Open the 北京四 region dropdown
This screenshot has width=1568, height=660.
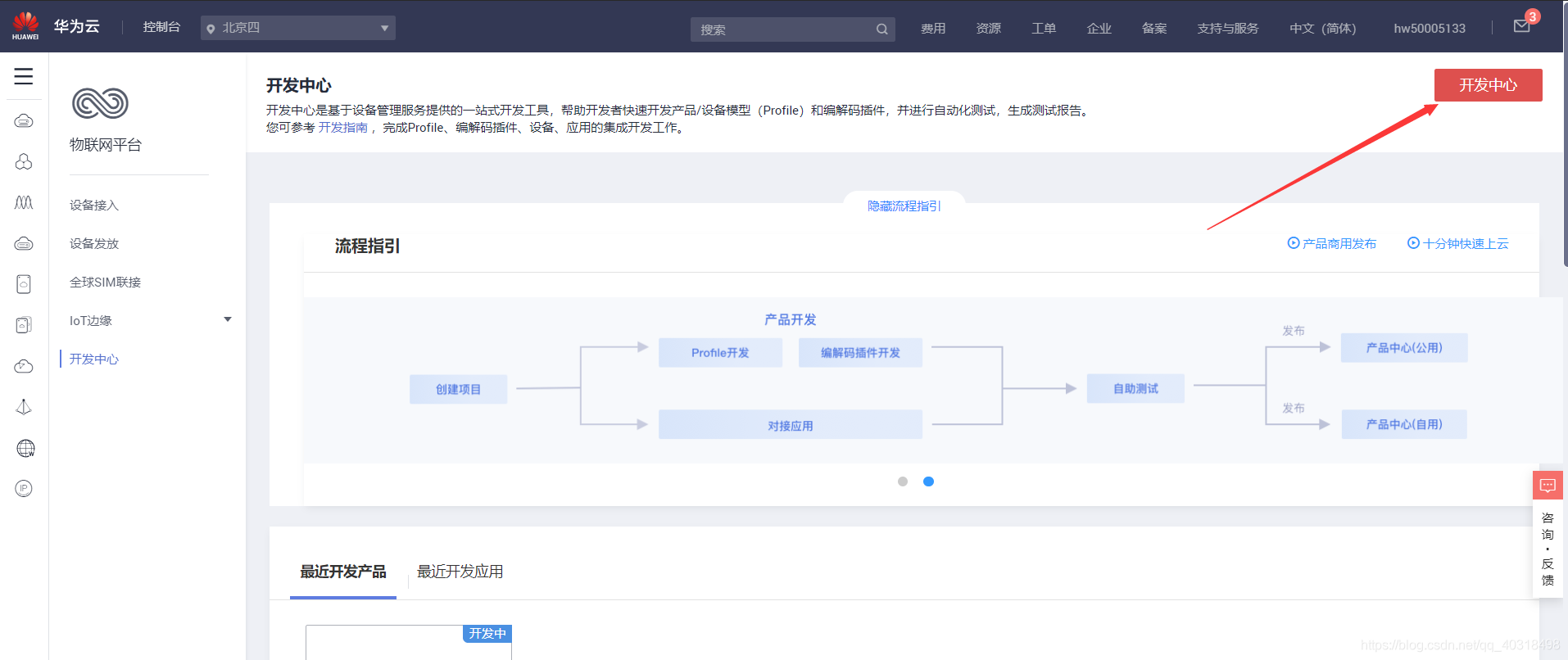point(298,28)
